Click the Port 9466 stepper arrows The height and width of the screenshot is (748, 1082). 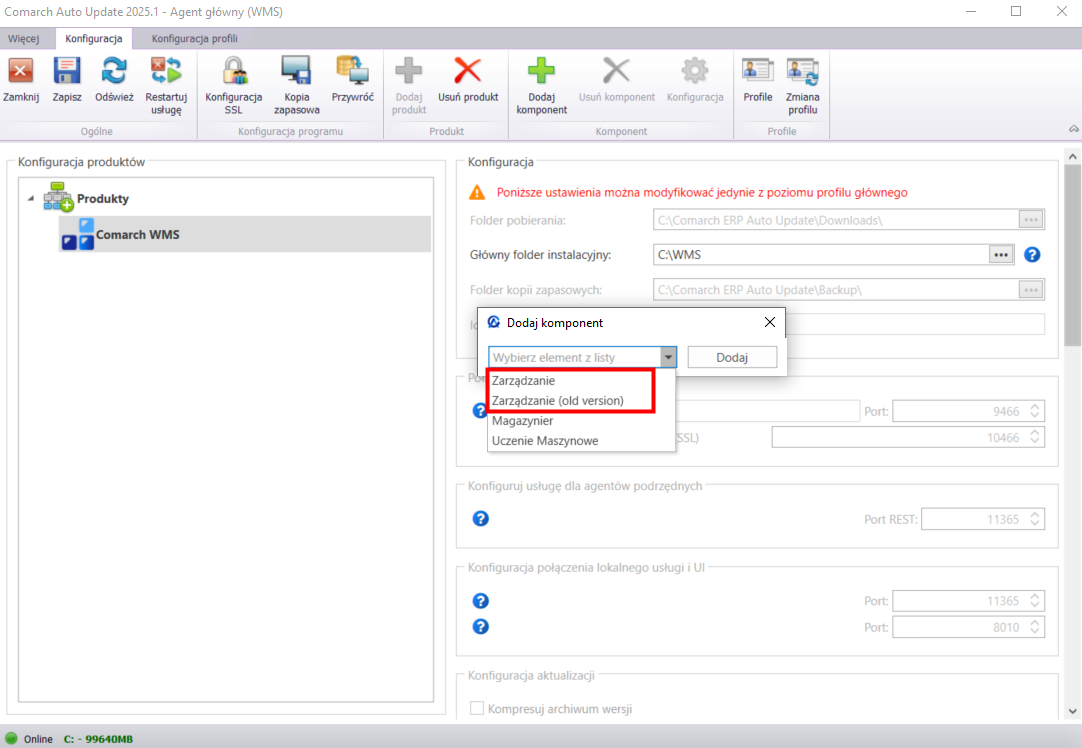1034,411
